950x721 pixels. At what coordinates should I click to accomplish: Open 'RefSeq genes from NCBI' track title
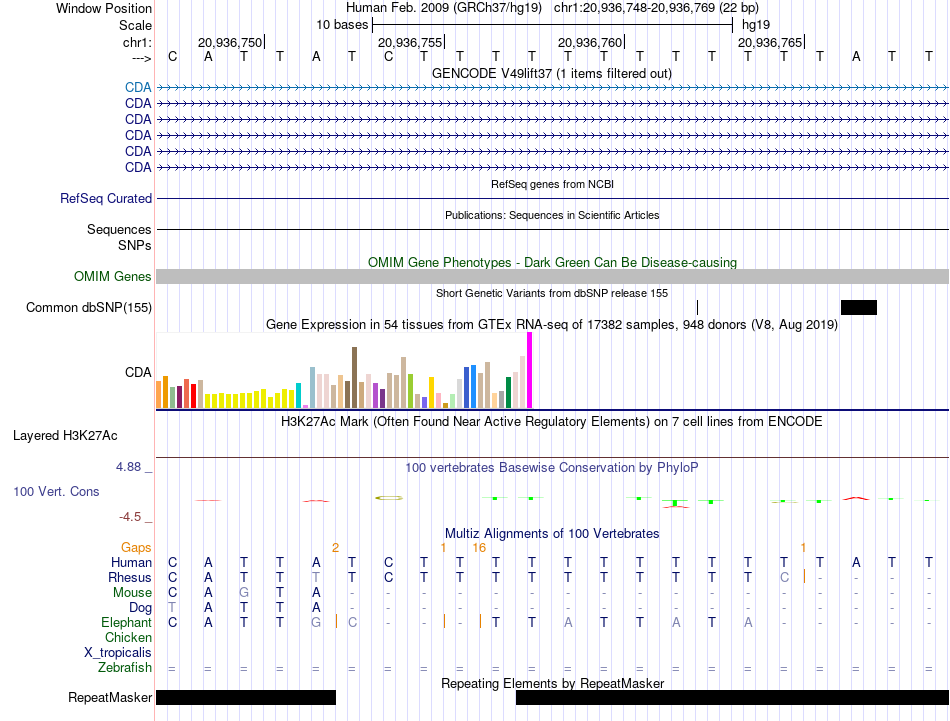point(552,184)
